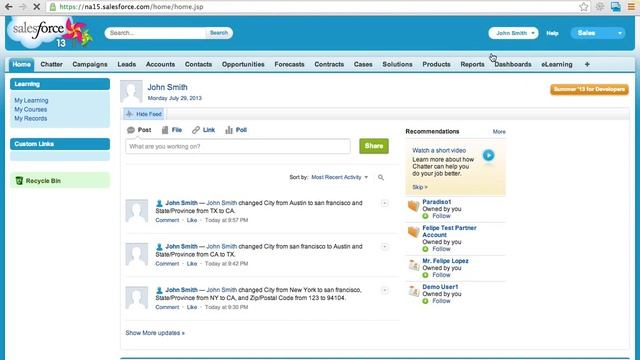Open the John Smith user dropdown

click(x=513, y=33)
